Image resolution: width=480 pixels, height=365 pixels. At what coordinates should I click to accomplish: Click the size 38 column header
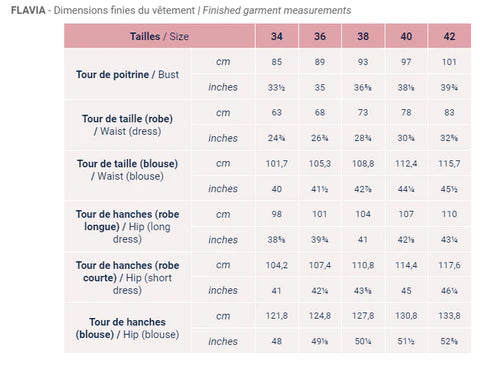(x=363, y=36)
